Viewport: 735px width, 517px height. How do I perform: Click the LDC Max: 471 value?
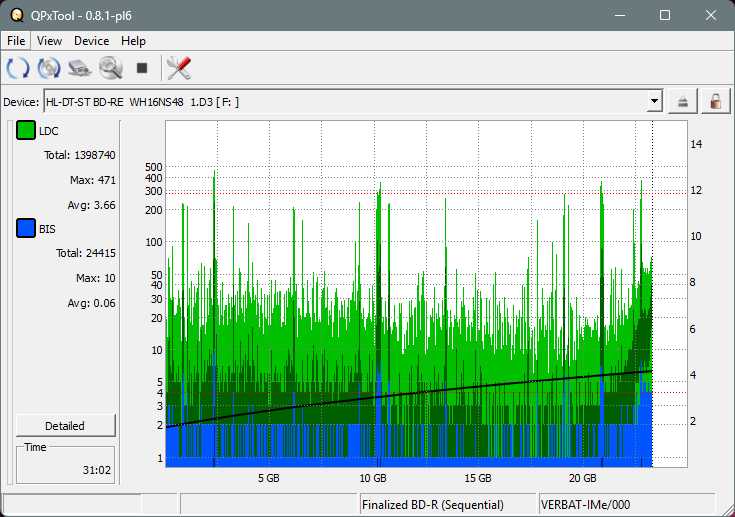(93, 180)
